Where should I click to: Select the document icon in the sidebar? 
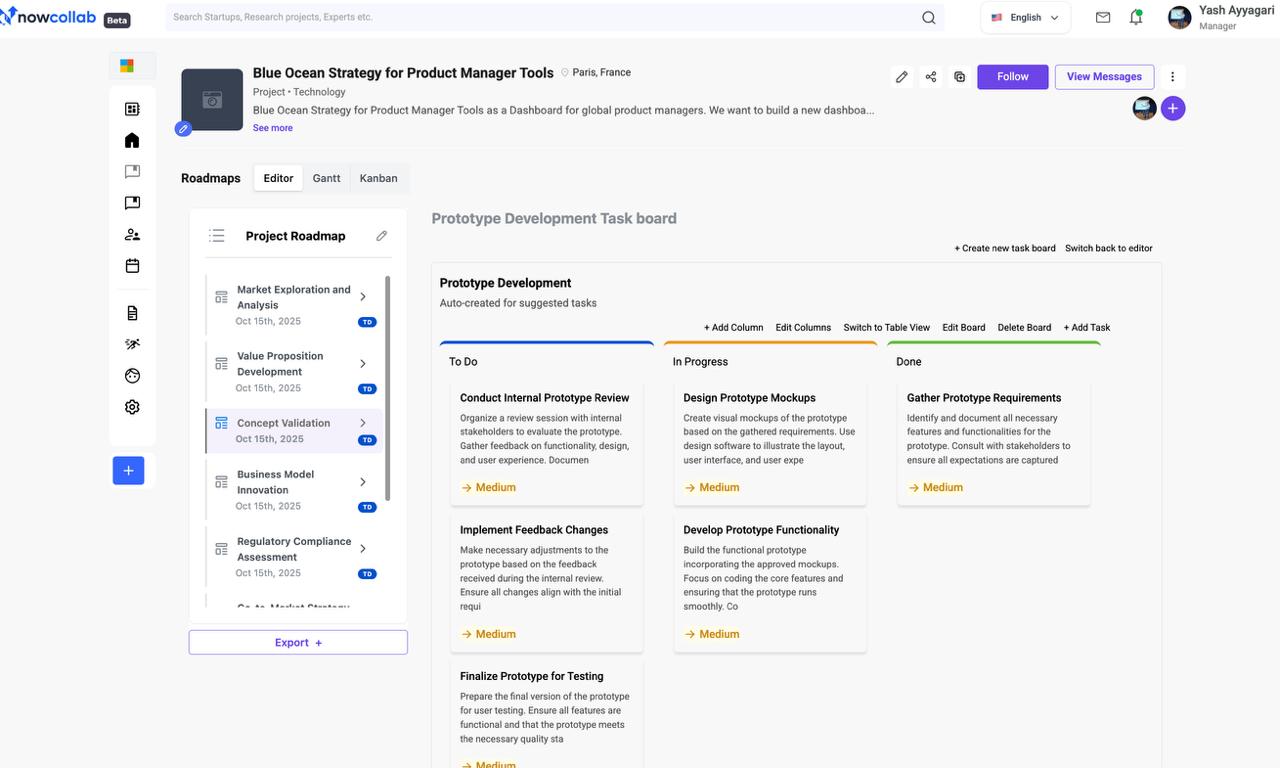pos(131,312)
